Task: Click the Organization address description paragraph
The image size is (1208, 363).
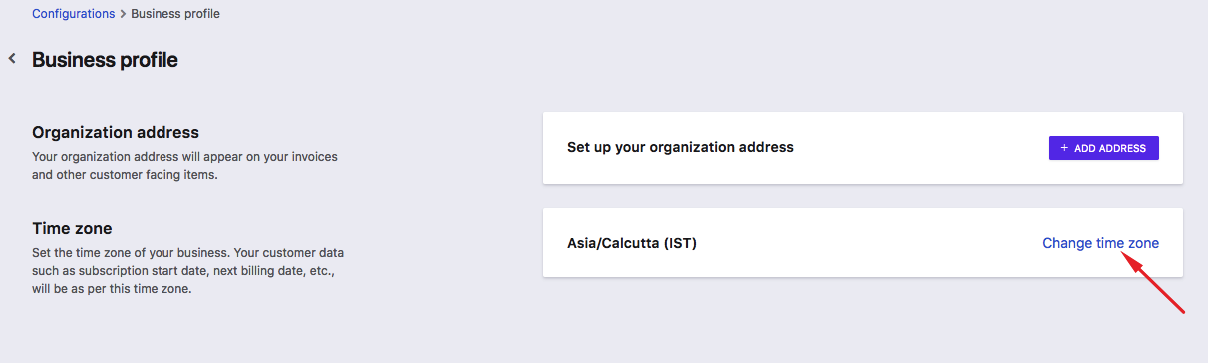Action: point(193,166)
